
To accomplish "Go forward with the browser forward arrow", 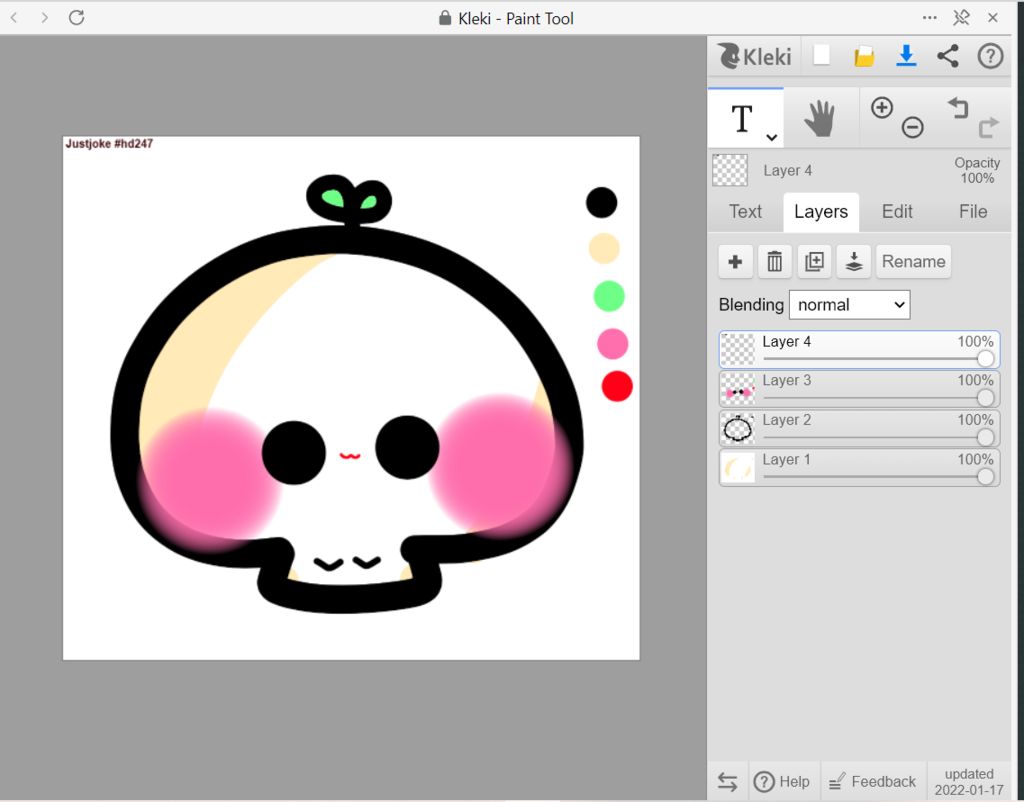I will (44, 18).
